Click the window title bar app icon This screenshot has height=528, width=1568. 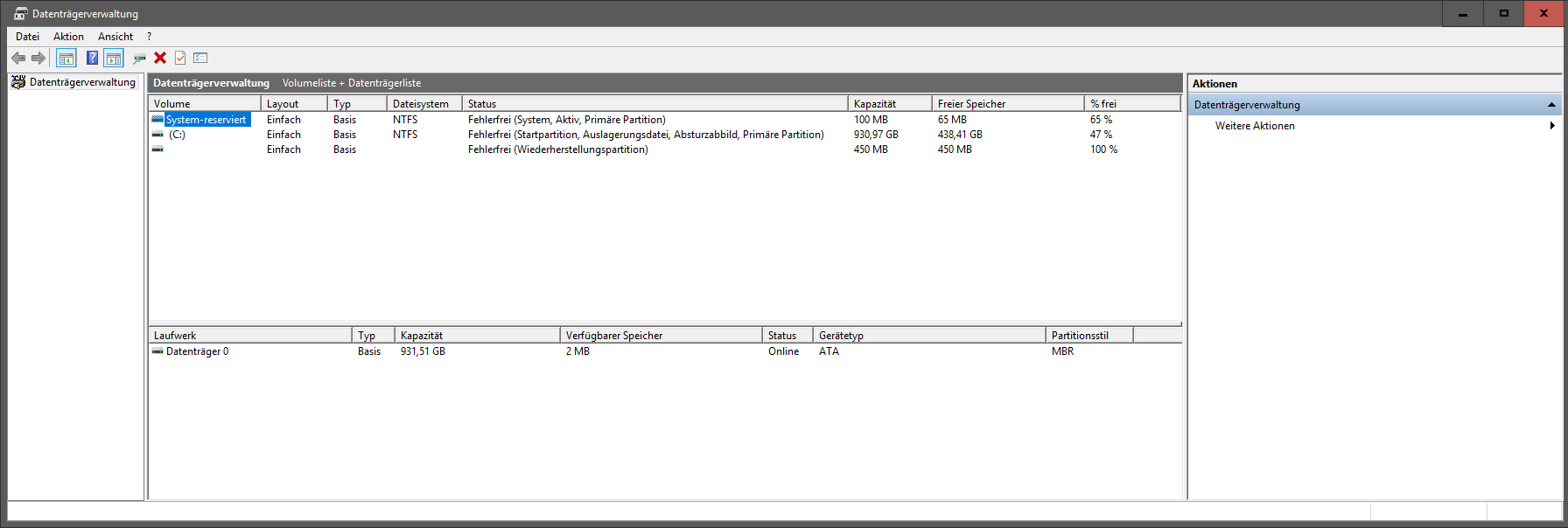[20, 14]
